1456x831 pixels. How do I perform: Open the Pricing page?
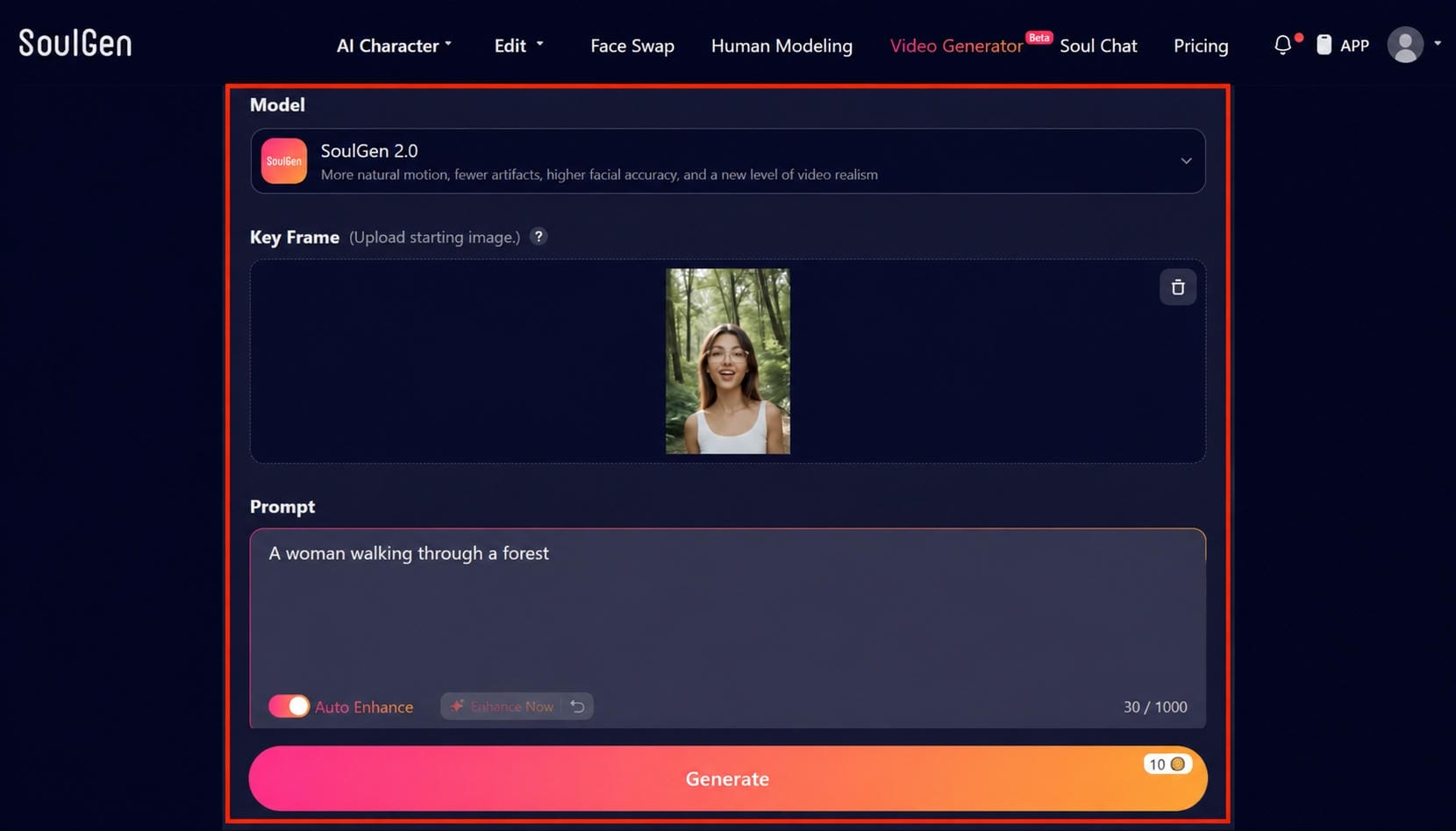(x=1201, y=46)
